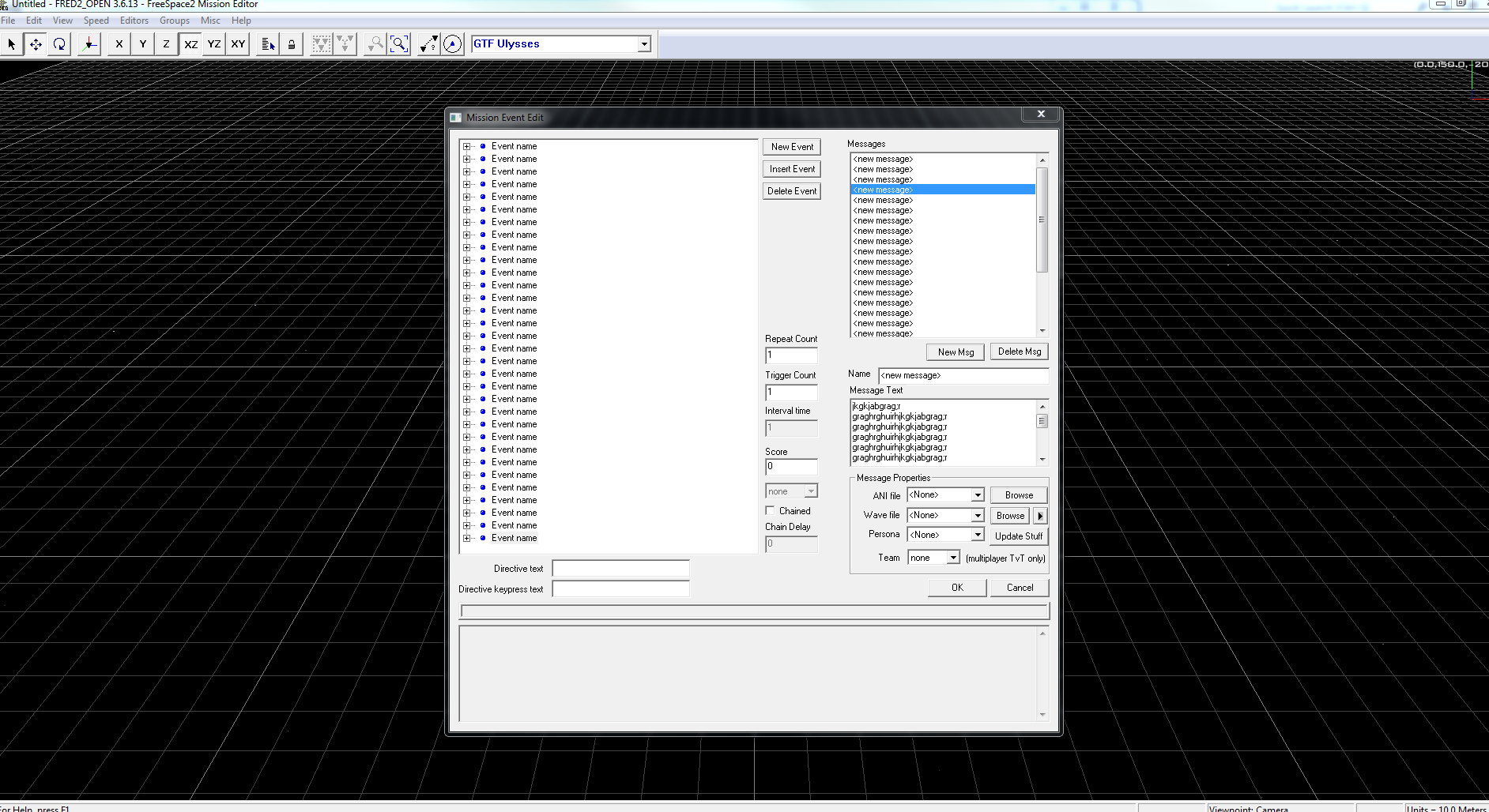Browse for a Wave file
This screenshot has width=1489, height=812.
click(x=1010, y=516)
